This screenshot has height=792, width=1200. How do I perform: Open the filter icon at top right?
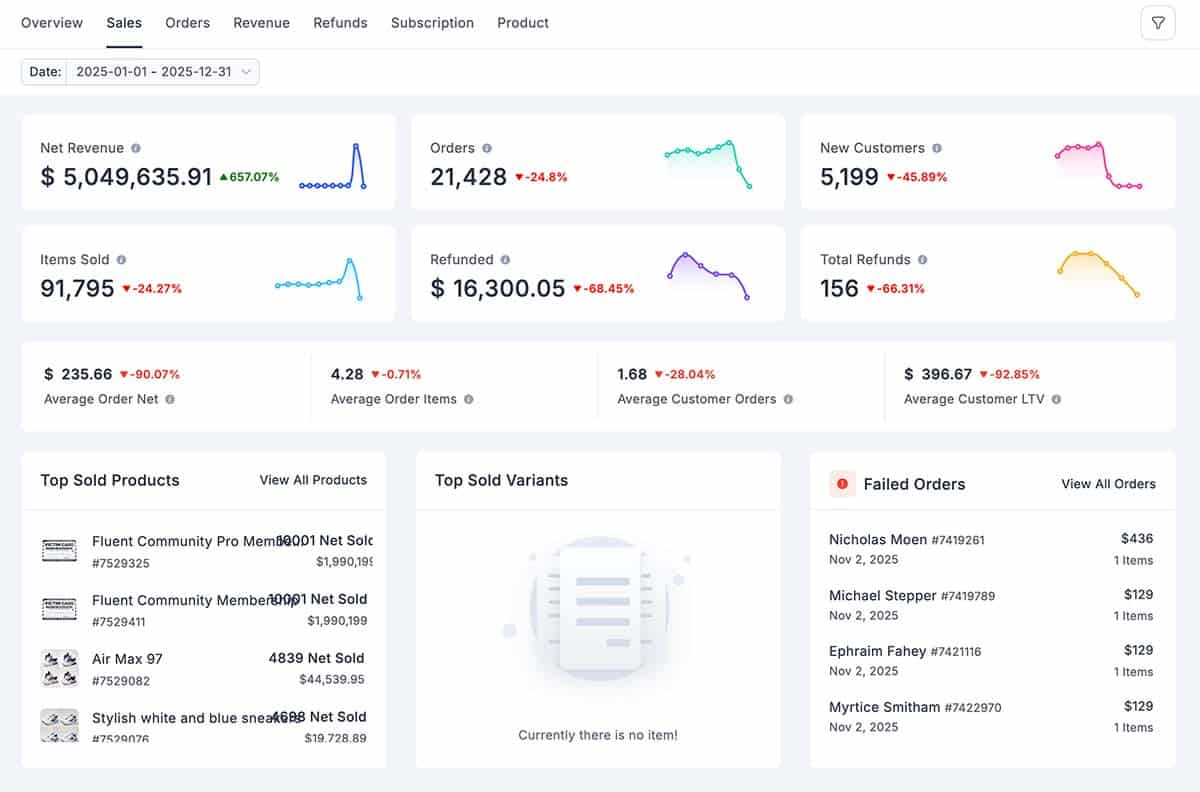click(1157, 22)
